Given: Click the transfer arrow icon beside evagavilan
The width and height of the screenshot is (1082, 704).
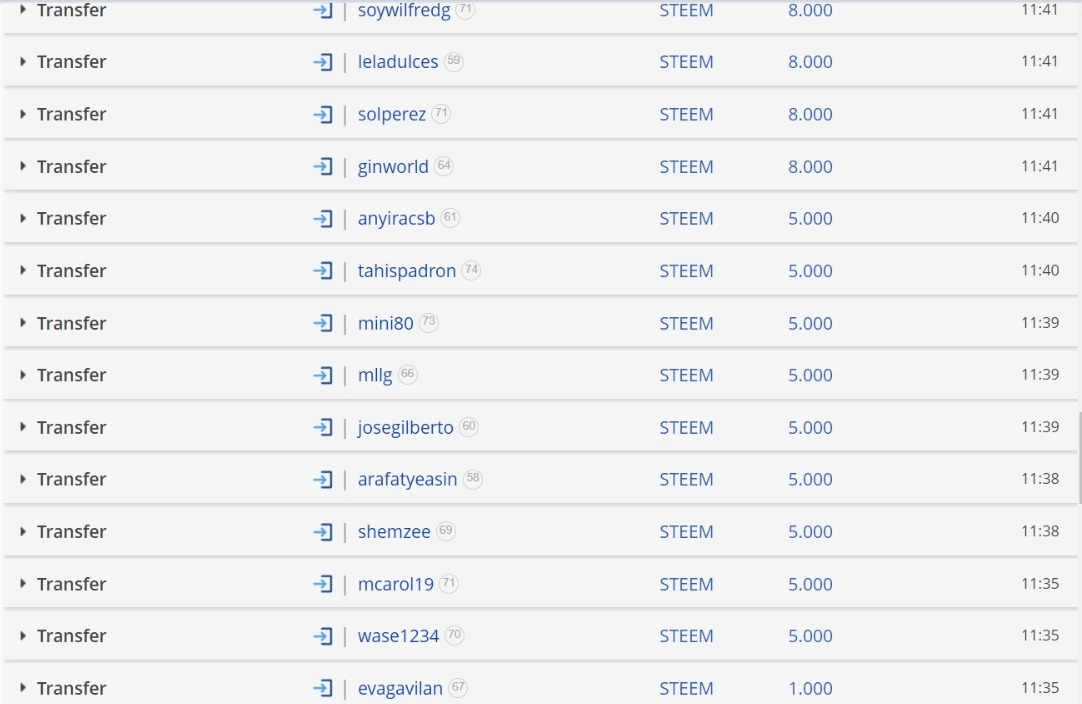Looking at the screenshot, I should [323, 689].
